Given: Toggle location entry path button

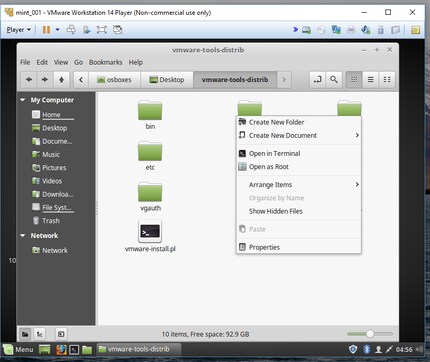Looking at the screenshot, I should click(x=318, y=80).
